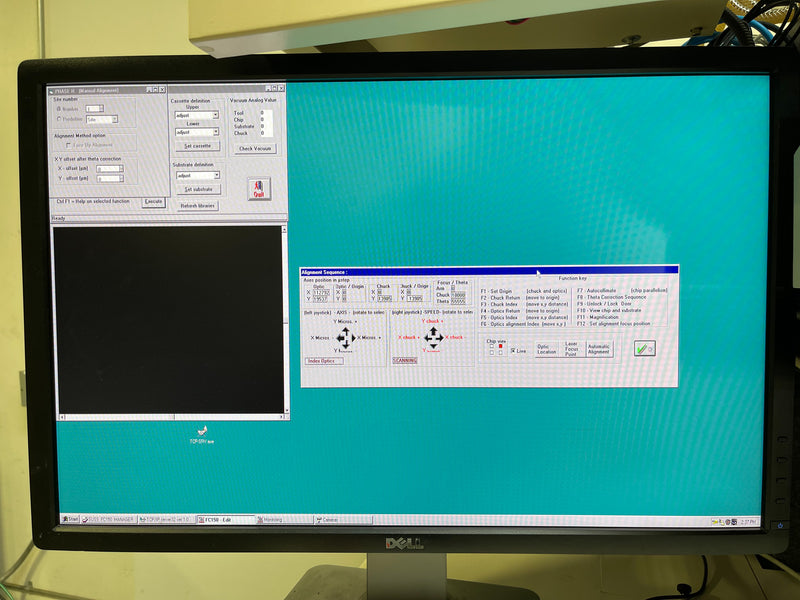Switch to FC150 Edit taskbar item
Viewport: 800px width, 600px height.
(226, 520)
